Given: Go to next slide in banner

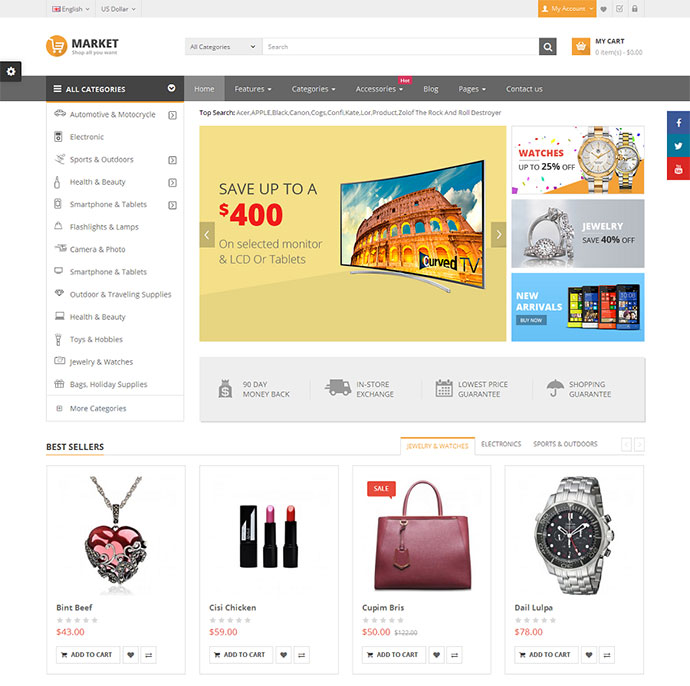Looking at the screenshot, I should click(x=499, y=235).
